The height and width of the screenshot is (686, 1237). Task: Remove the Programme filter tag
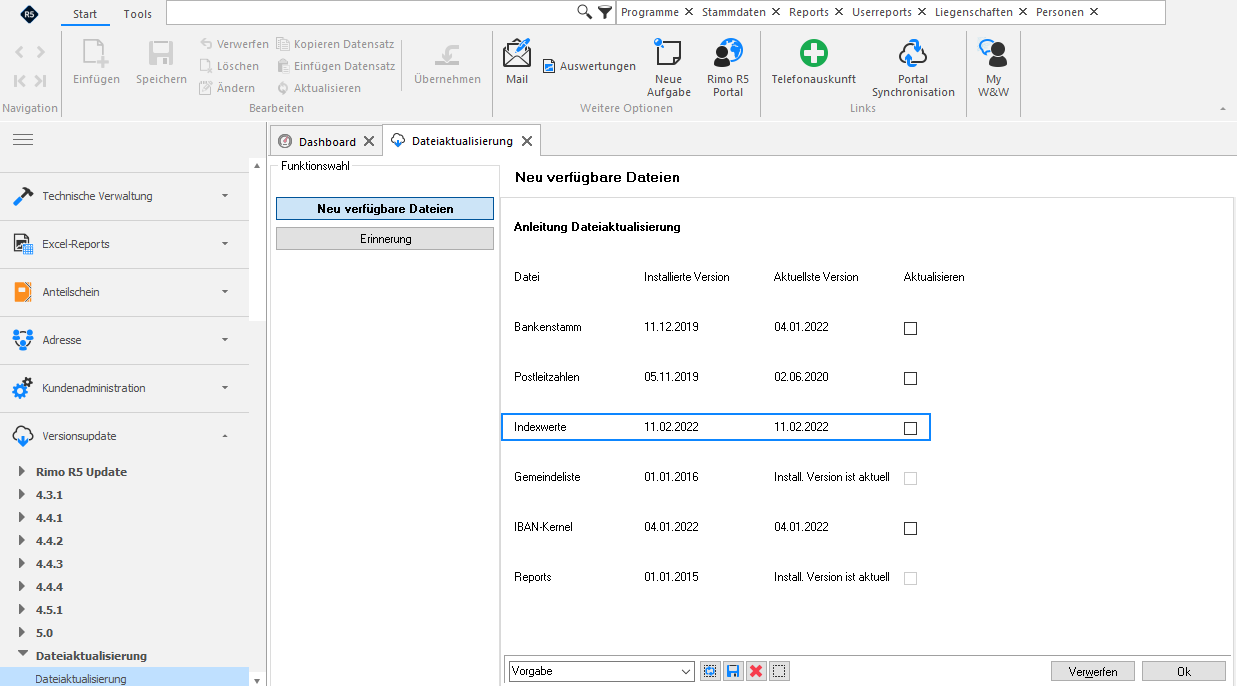click(689, 12)
